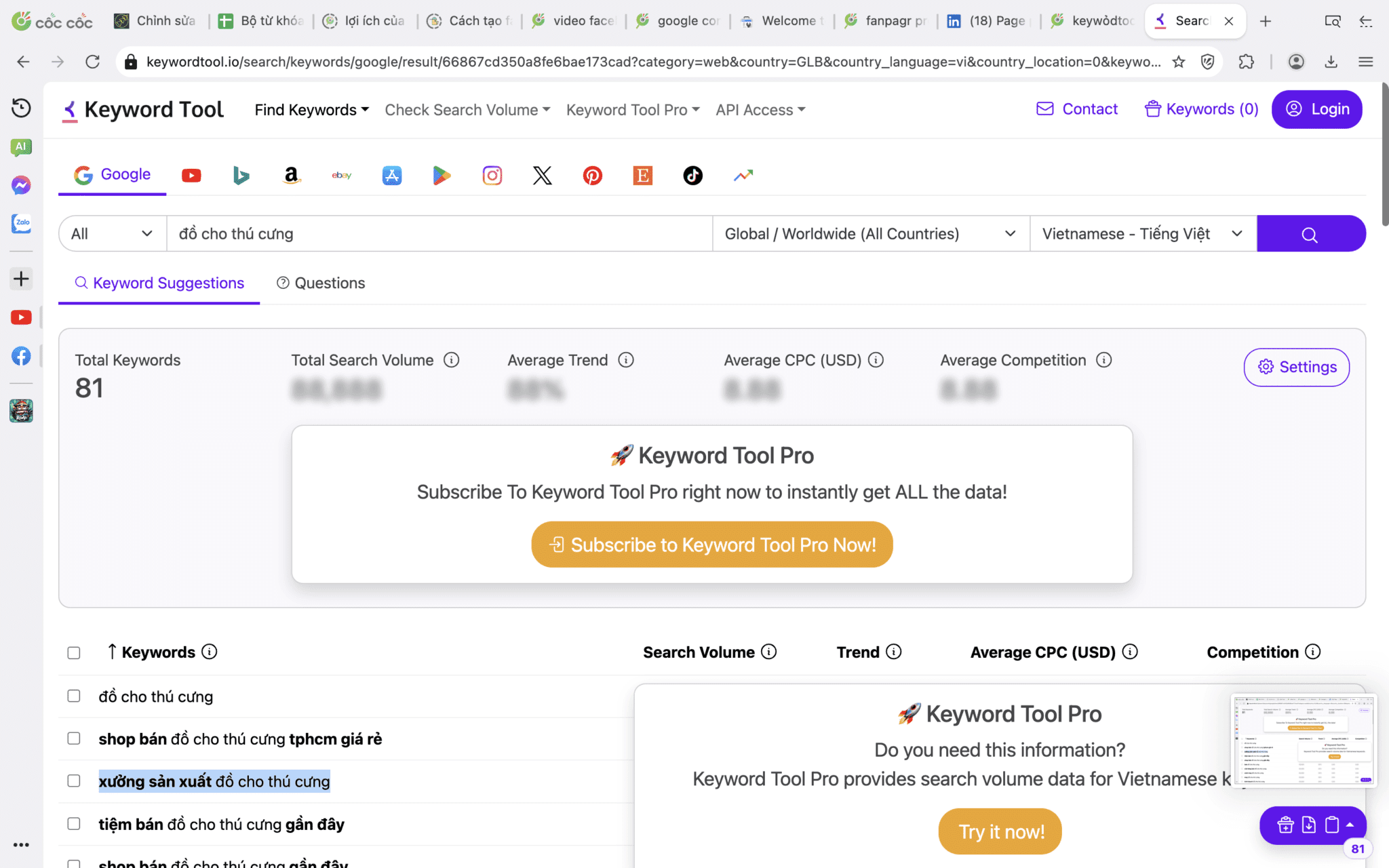Image resolution: width=1389 pixels, height=868 pixels.
Task: Choose eBay keyword platform icon
Action: click(x=341, y=176)
